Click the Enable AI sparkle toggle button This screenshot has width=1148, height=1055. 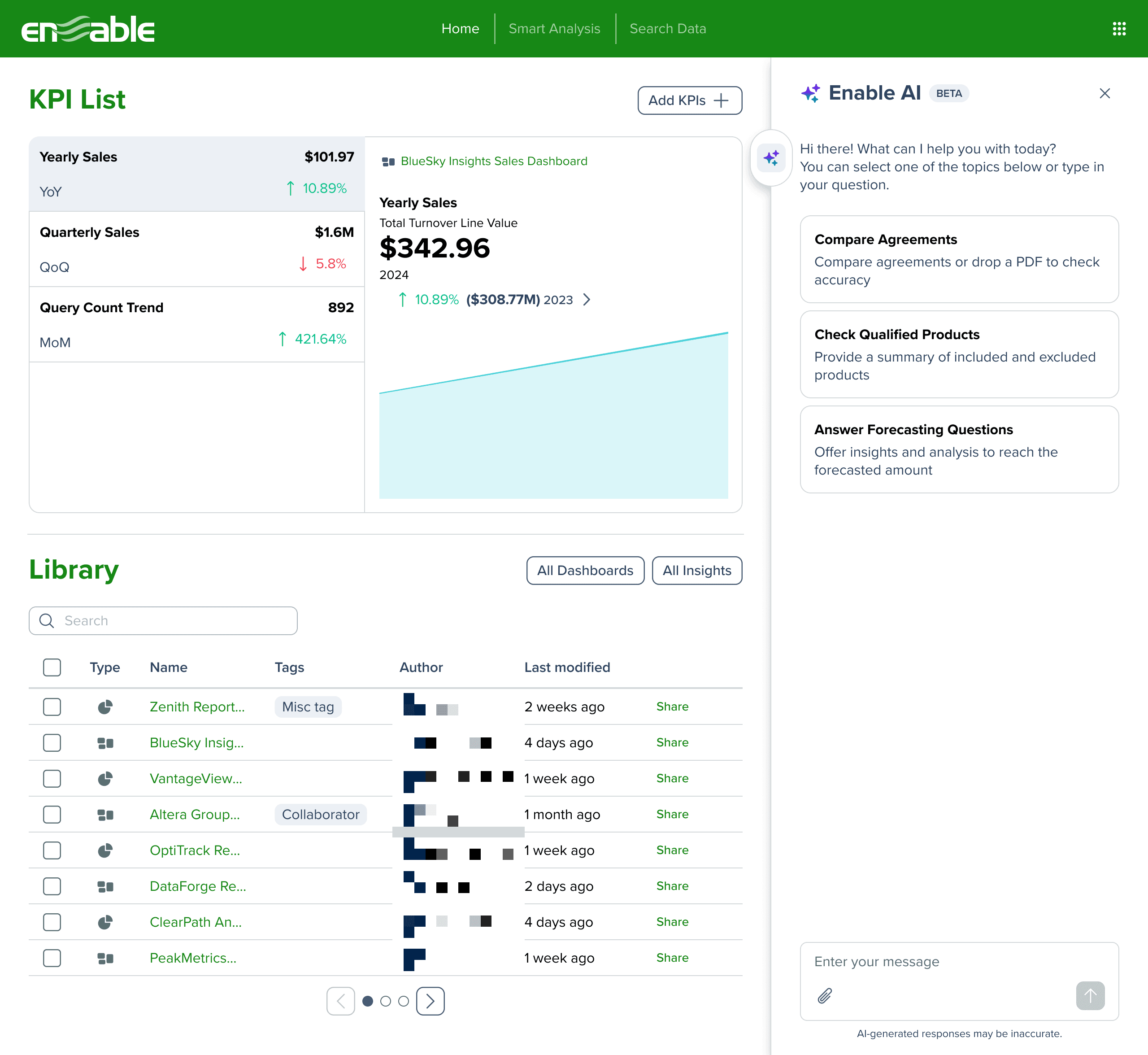pyautogui.click(x=771, y=157)
